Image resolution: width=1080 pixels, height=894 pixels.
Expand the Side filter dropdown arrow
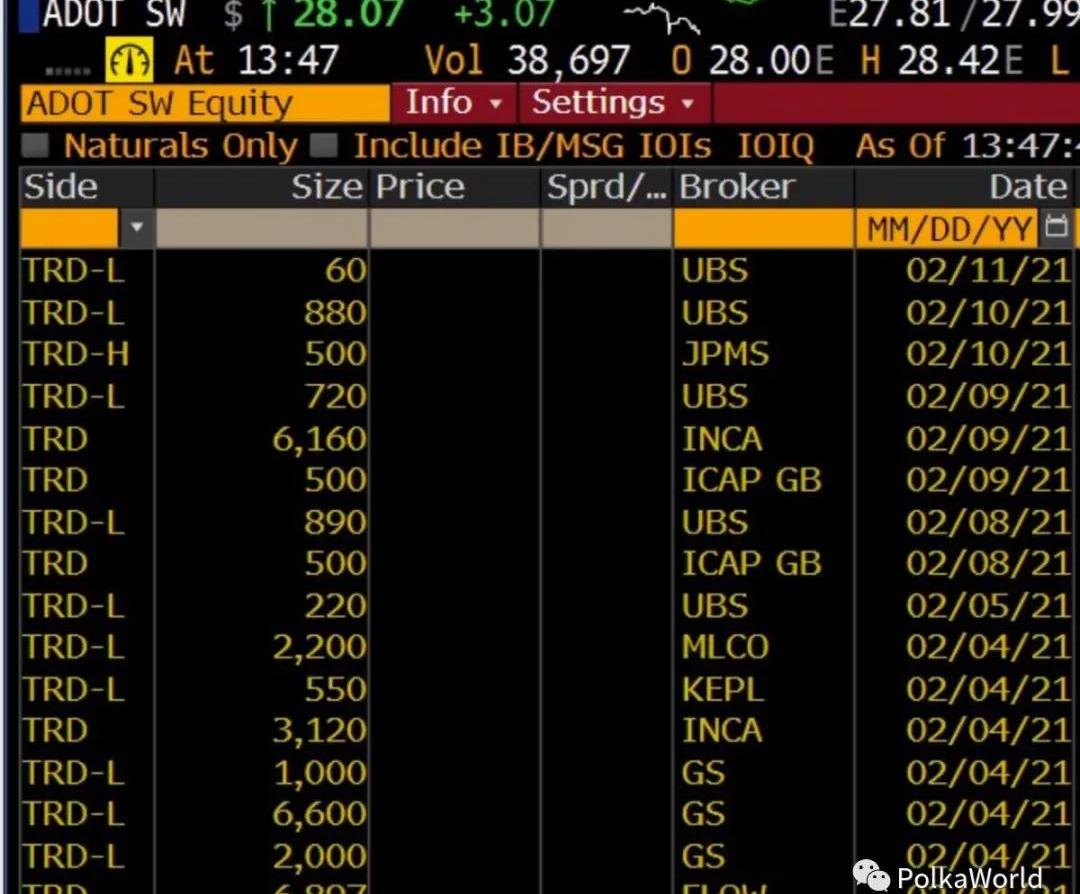coord(137,227)
